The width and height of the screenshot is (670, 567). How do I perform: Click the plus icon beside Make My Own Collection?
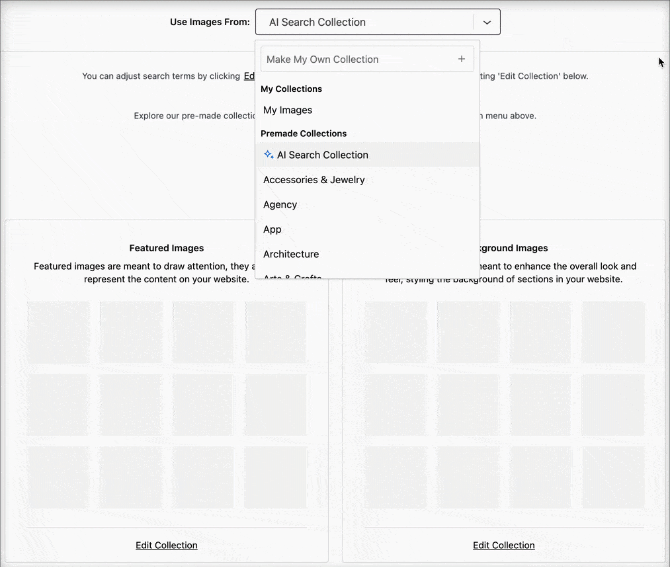tap(461, 59)
